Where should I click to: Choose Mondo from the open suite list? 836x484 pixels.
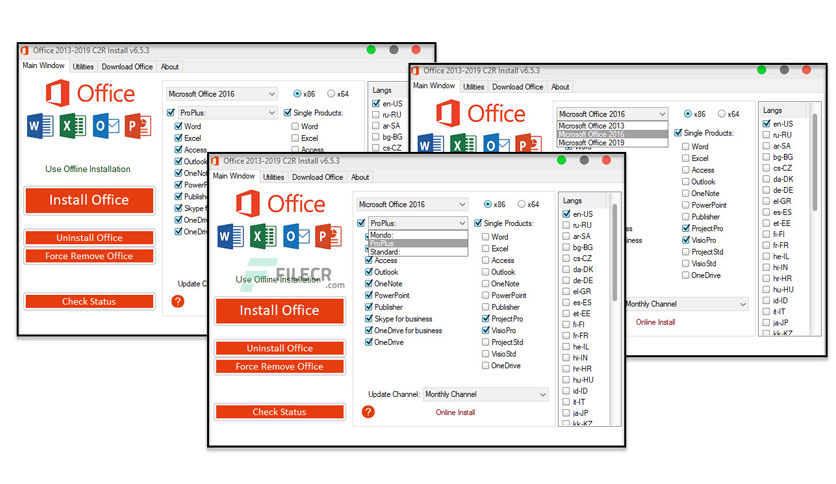click(x=418, y=235)
